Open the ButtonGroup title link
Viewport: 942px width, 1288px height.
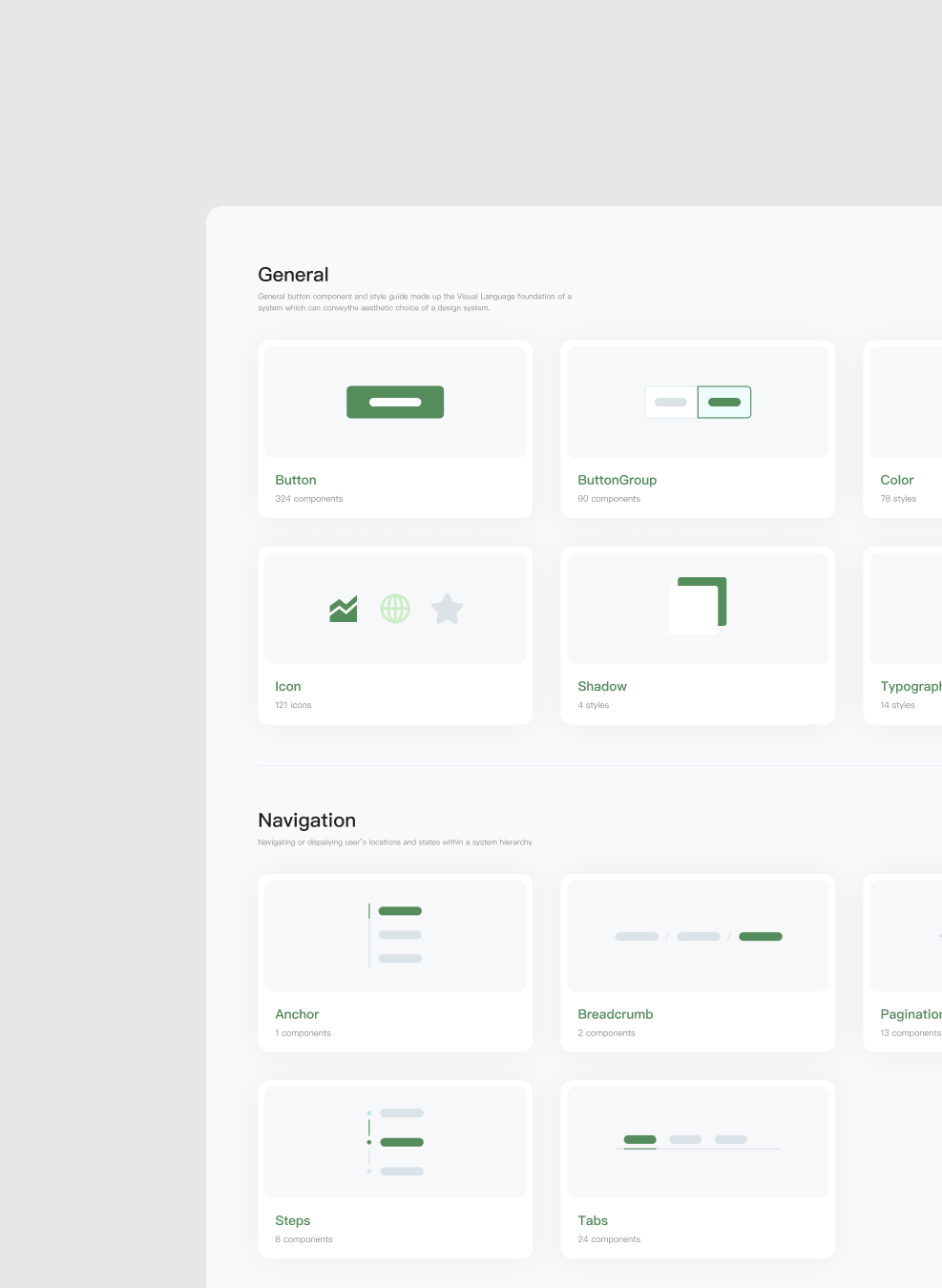point(617,480)
